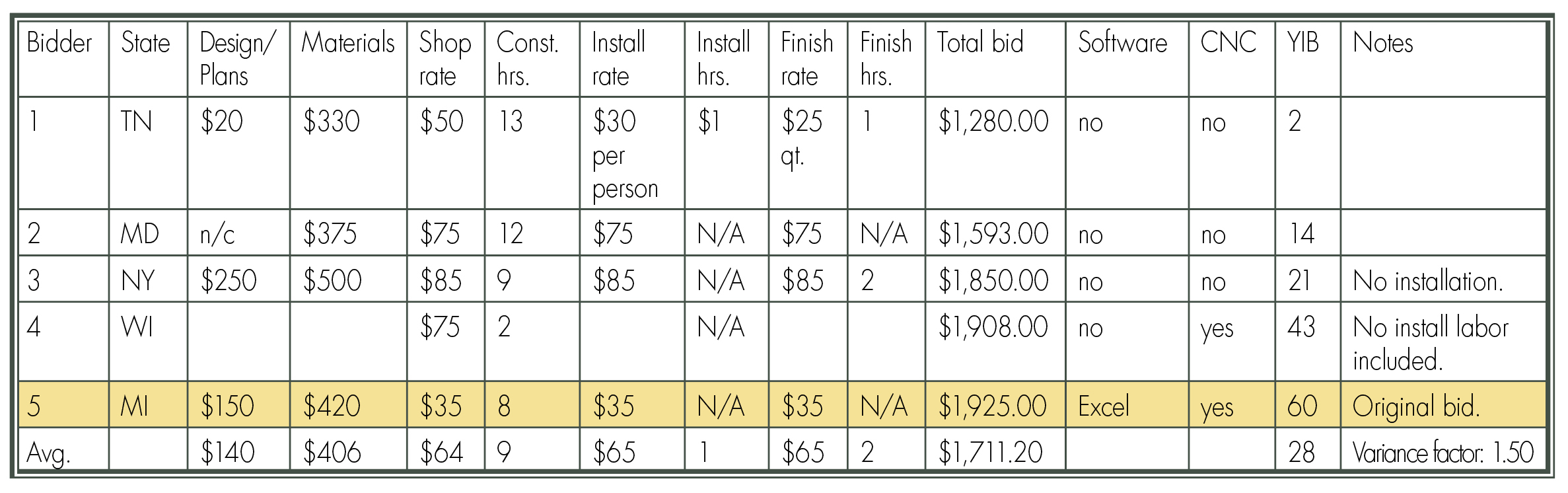Viewport: 1568px width, 493px height.
Task: Select the $1,925.00 total bid cell
Action: 995,404
